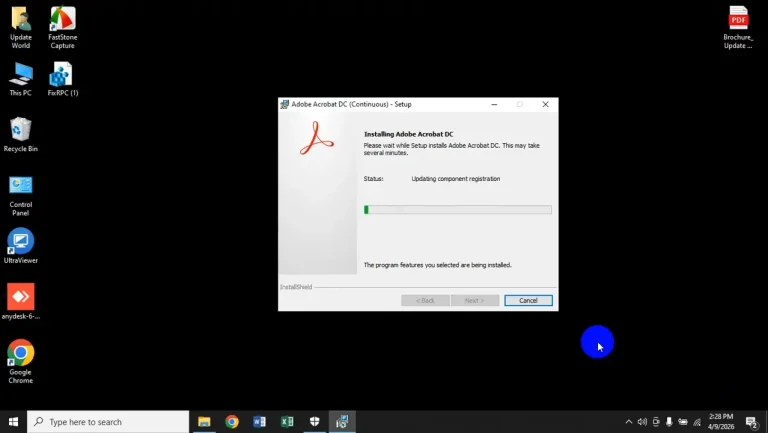The image size is (768, 433).
Task: Open Word from the taskbar
Action: point(260,422)
